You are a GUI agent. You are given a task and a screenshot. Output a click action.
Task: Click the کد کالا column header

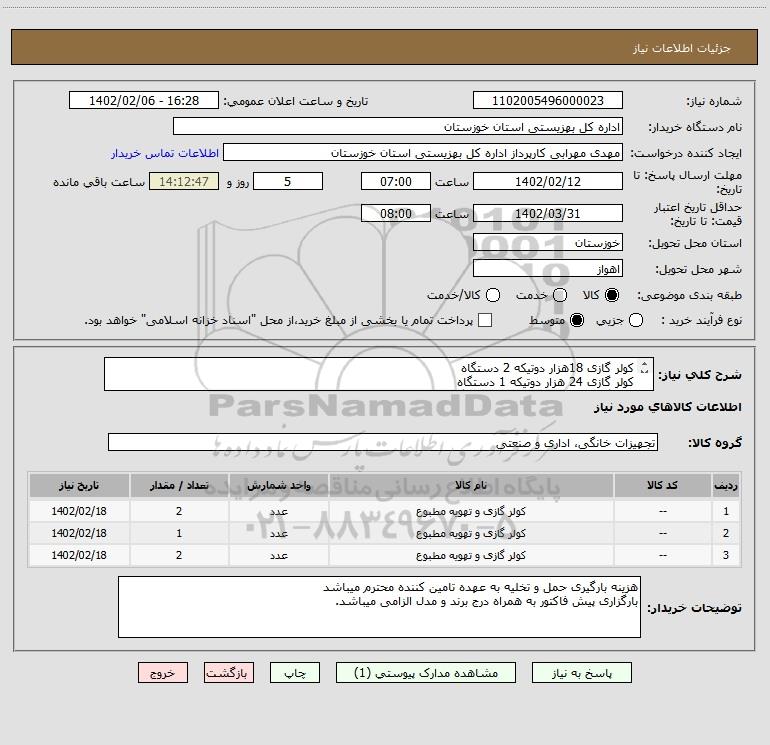(662, 486)
